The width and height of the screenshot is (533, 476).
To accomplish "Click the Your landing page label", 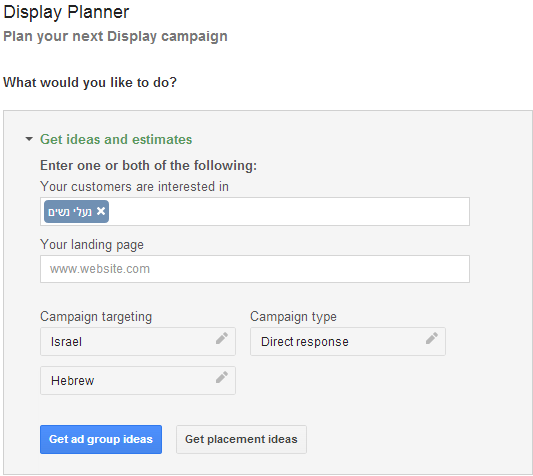I will click(x=92, y=245).
